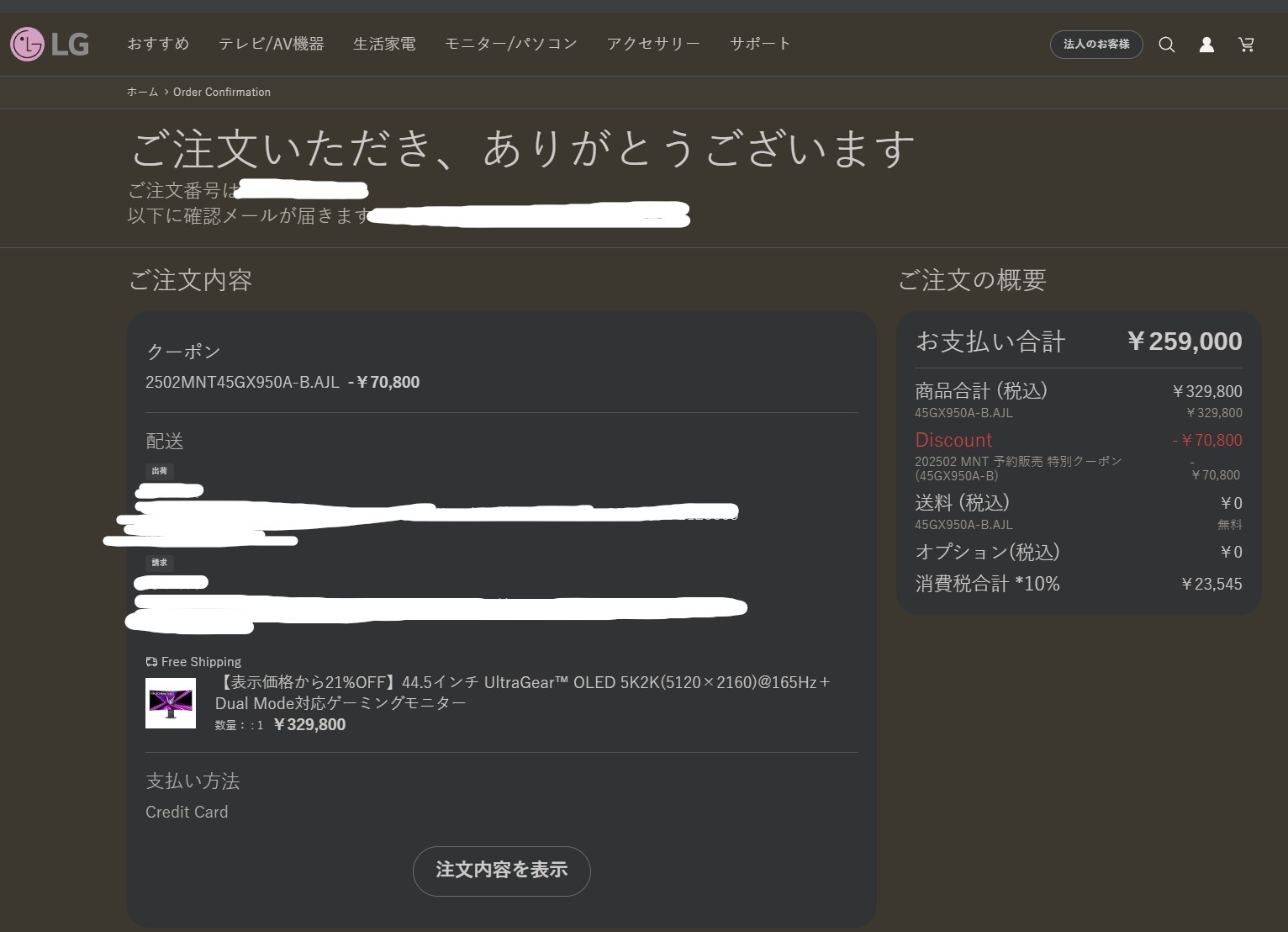The image size is (1288, 932).
Task: Open the UltraGear OLED monitor product title
Action: [x=523, y=692]
